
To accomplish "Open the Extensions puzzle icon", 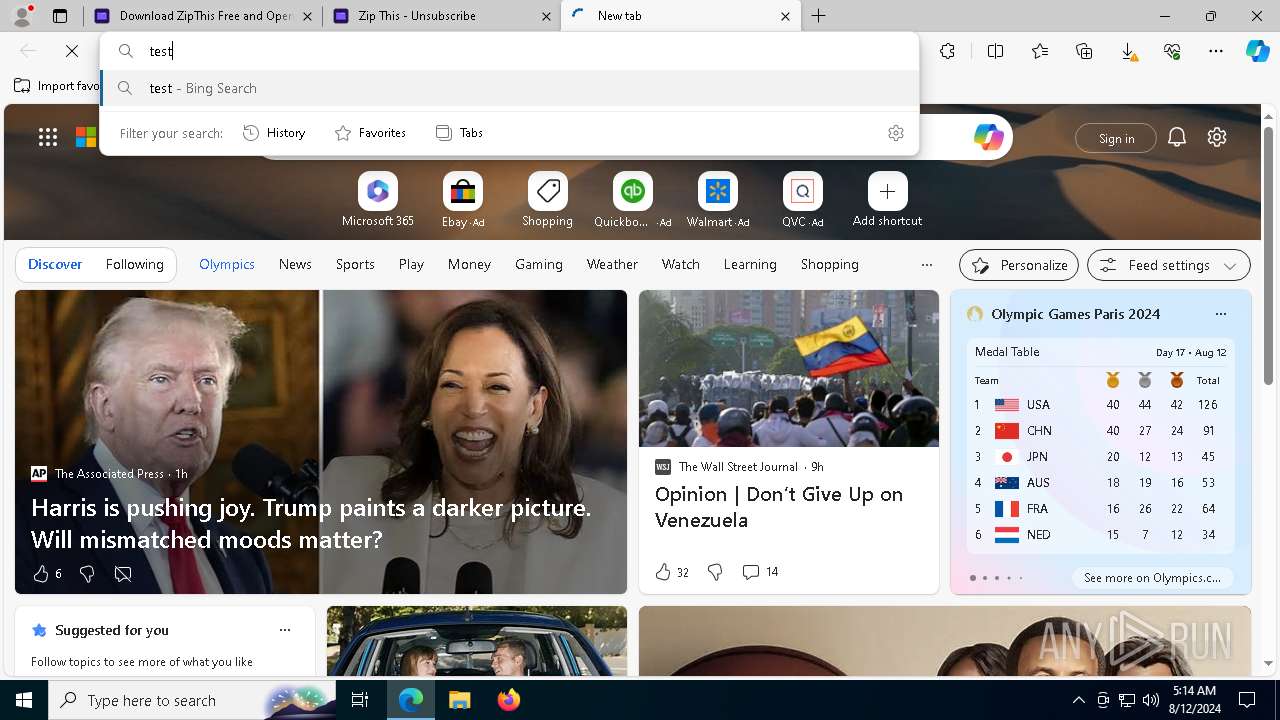I will pos(948,51).
